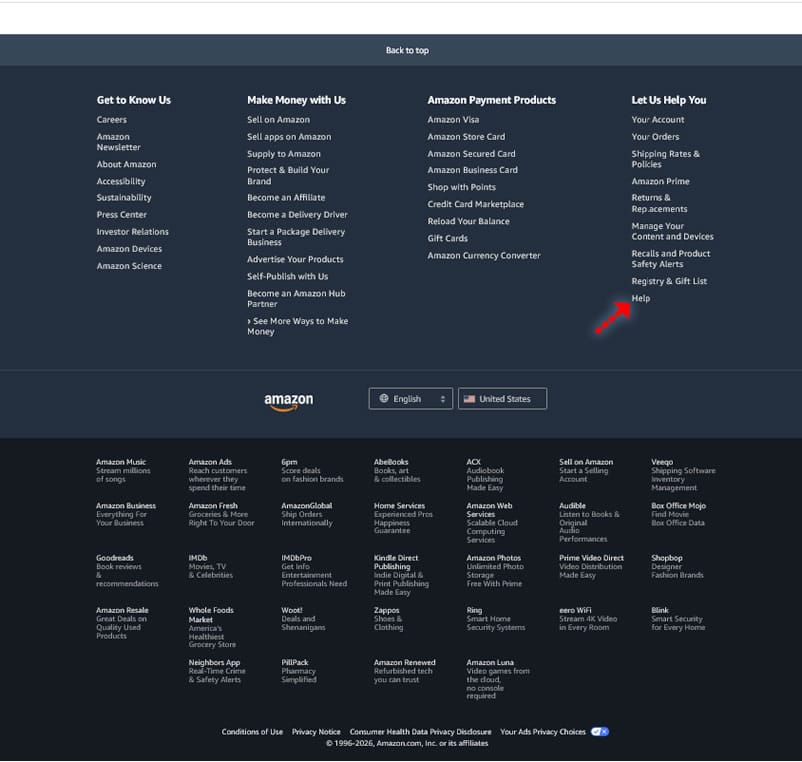The image size is (802, 762).
Task: Open the Ring smart home link
Action: click(x=495, y=619)
